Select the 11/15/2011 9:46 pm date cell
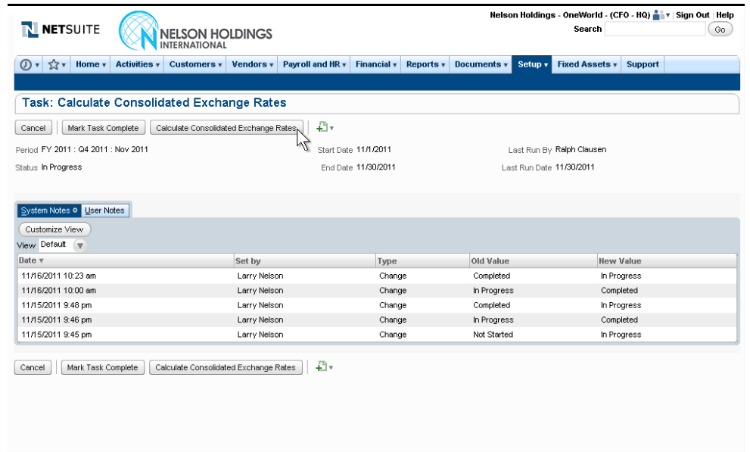Screen dimensions: 750x452 coord(56,320)
